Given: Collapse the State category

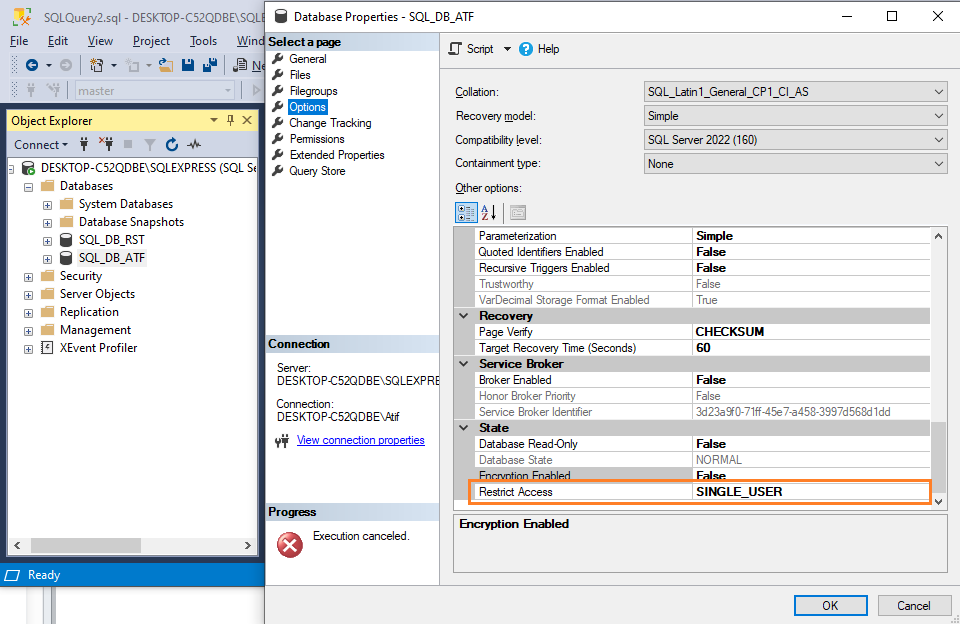Looking at the screenshot, I should pyautogui.click(x=464, y=428).
